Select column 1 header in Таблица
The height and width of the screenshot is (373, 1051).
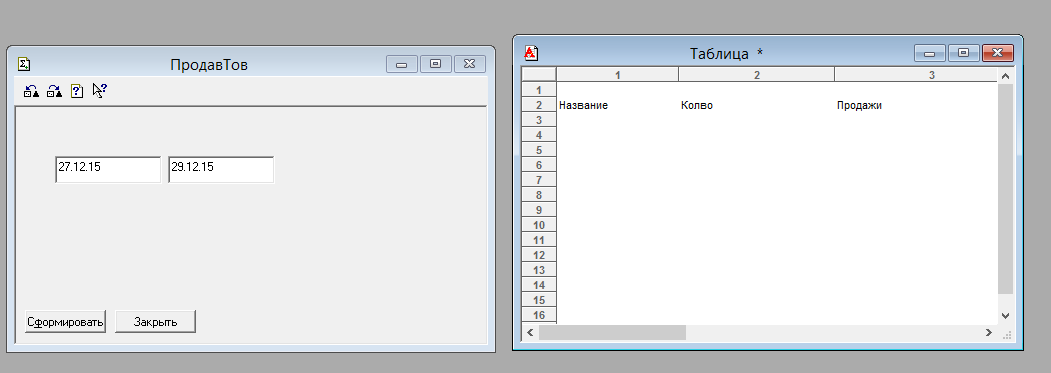click(617, 75)
